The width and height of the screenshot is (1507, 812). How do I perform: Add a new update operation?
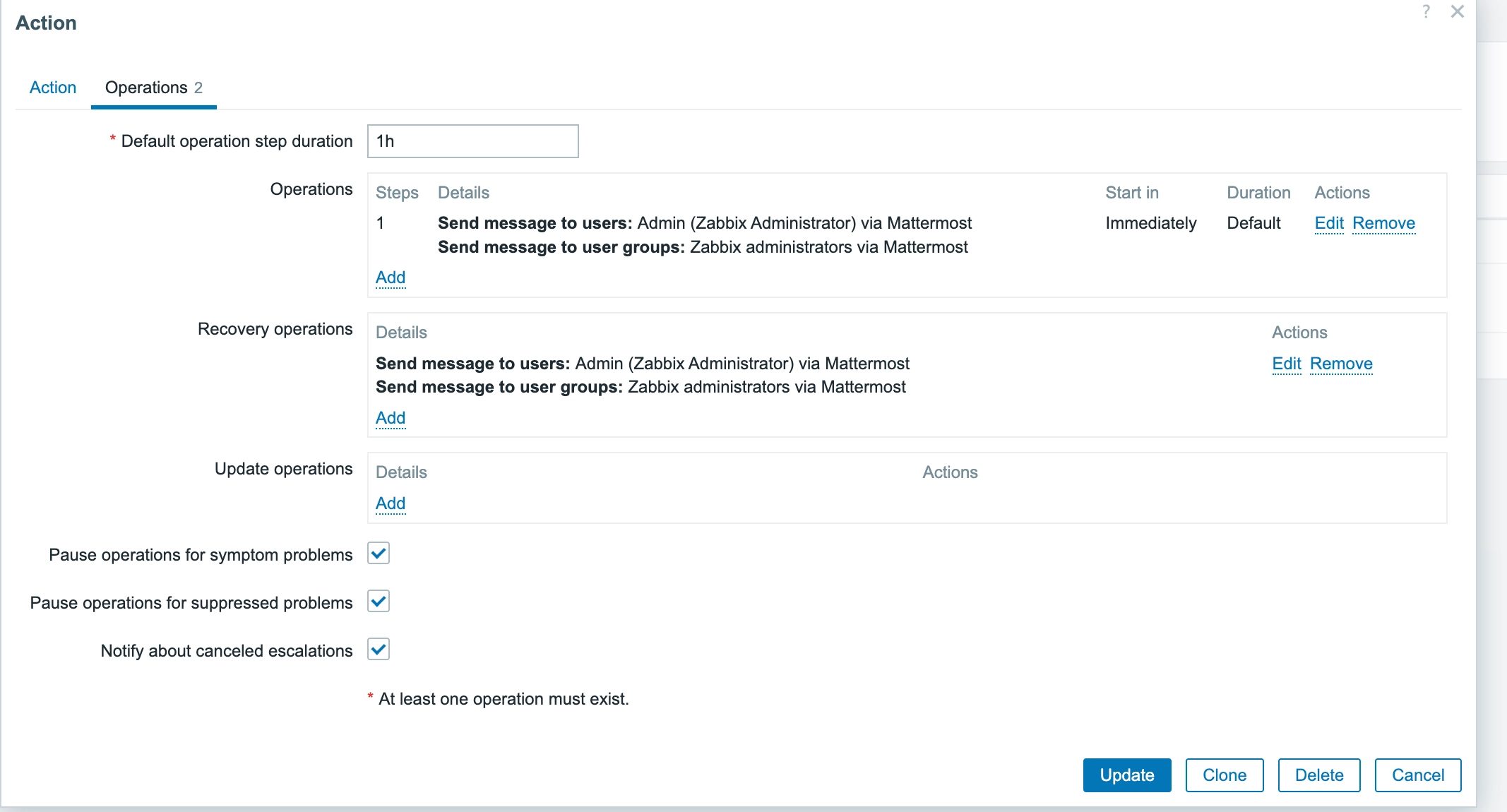point(391,503)
